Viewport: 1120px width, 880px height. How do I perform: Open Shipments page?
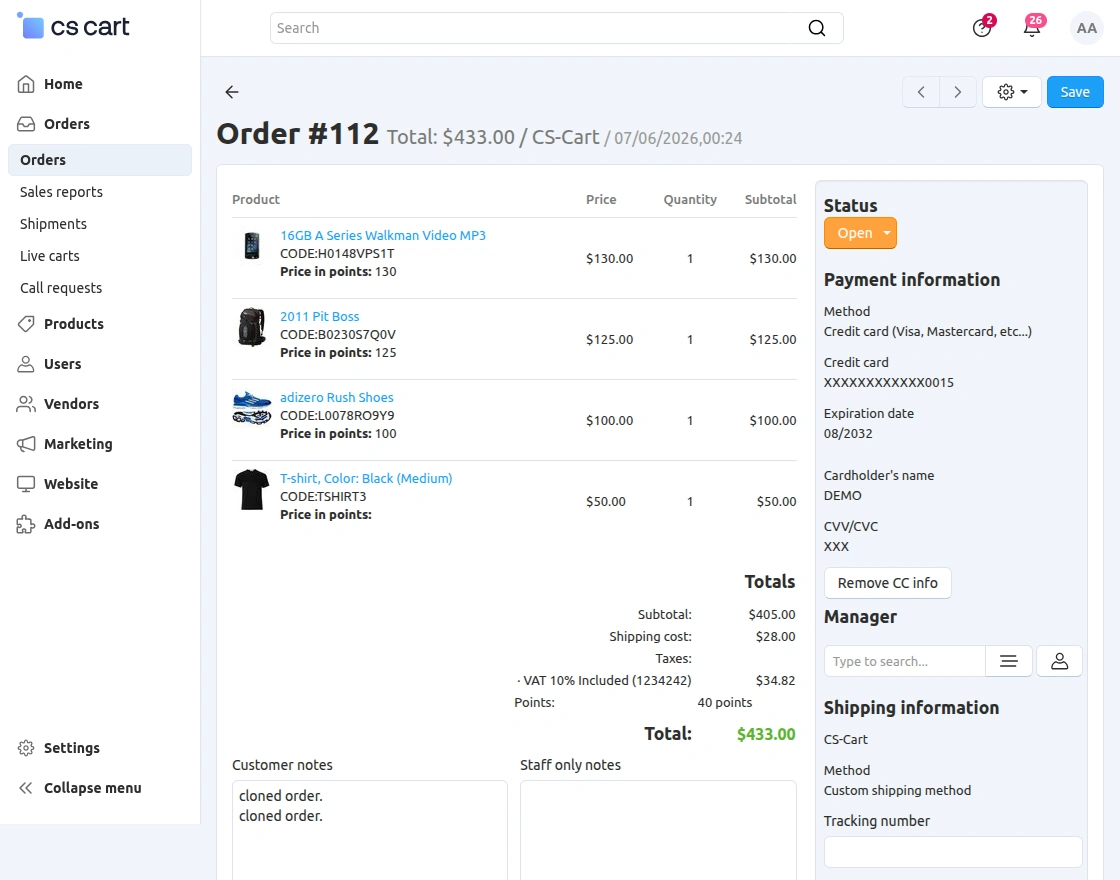coord(54,224)
